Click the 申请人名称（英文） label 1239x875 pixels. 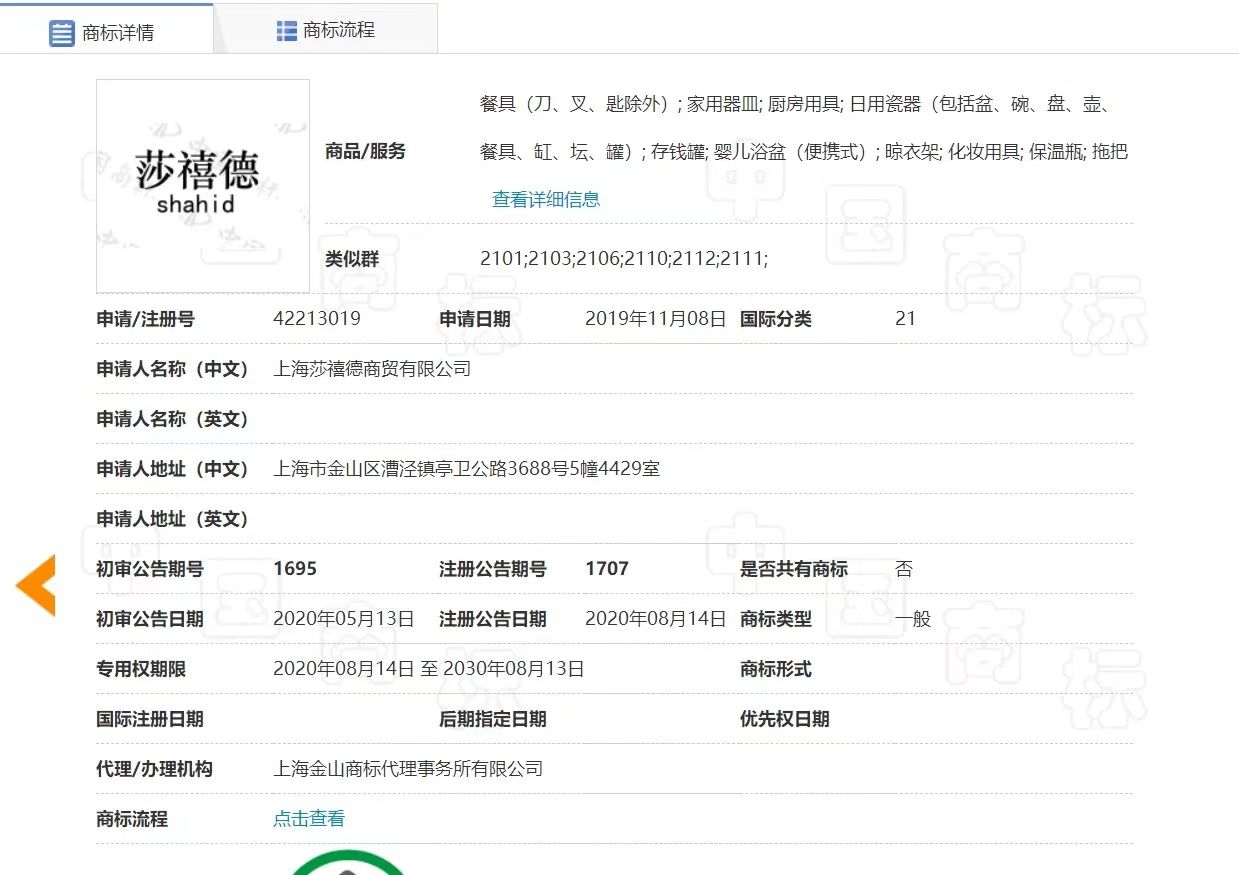click(x=173, y=419)
